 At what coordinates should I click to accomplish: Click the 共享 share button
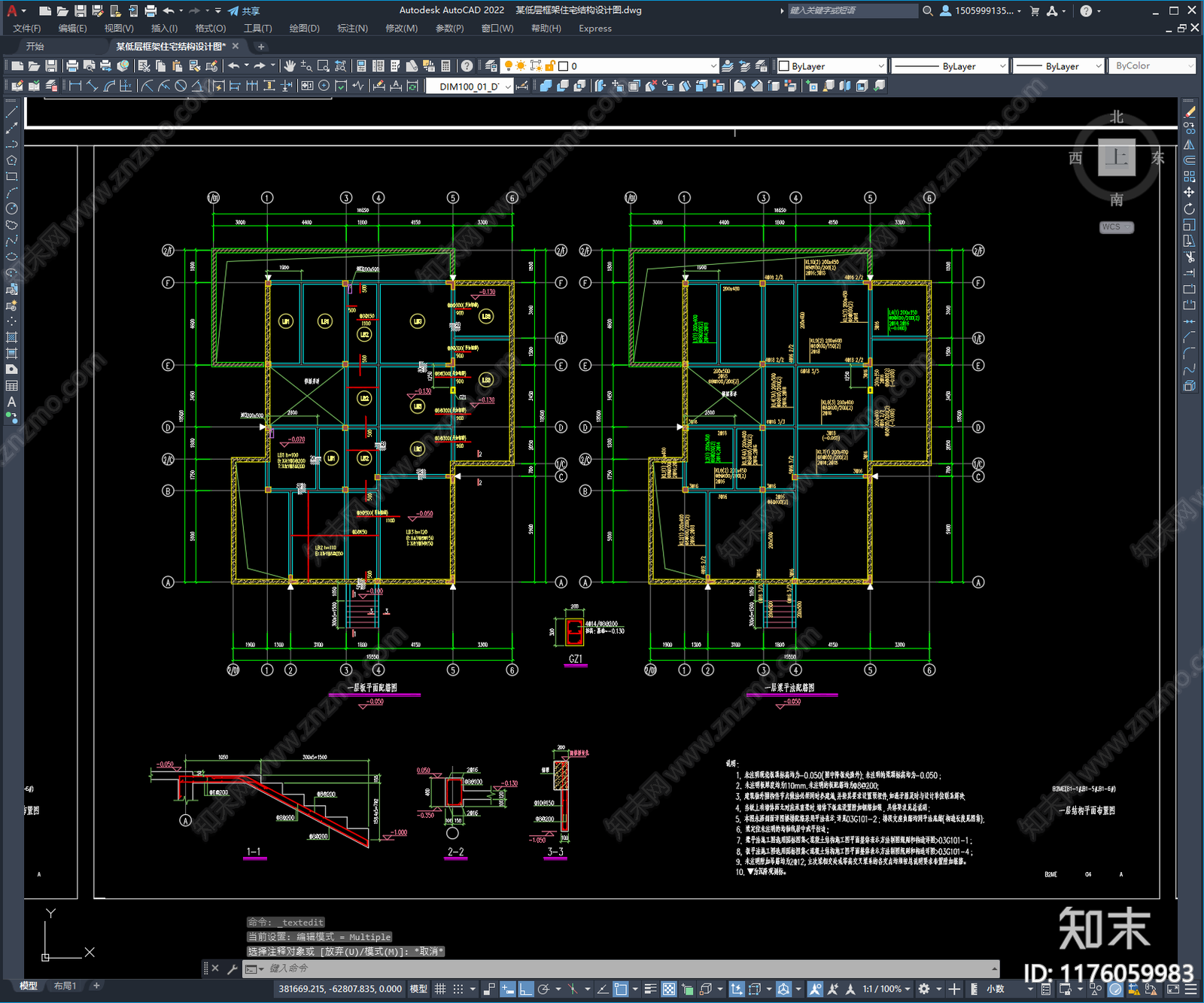click(244, 11)
